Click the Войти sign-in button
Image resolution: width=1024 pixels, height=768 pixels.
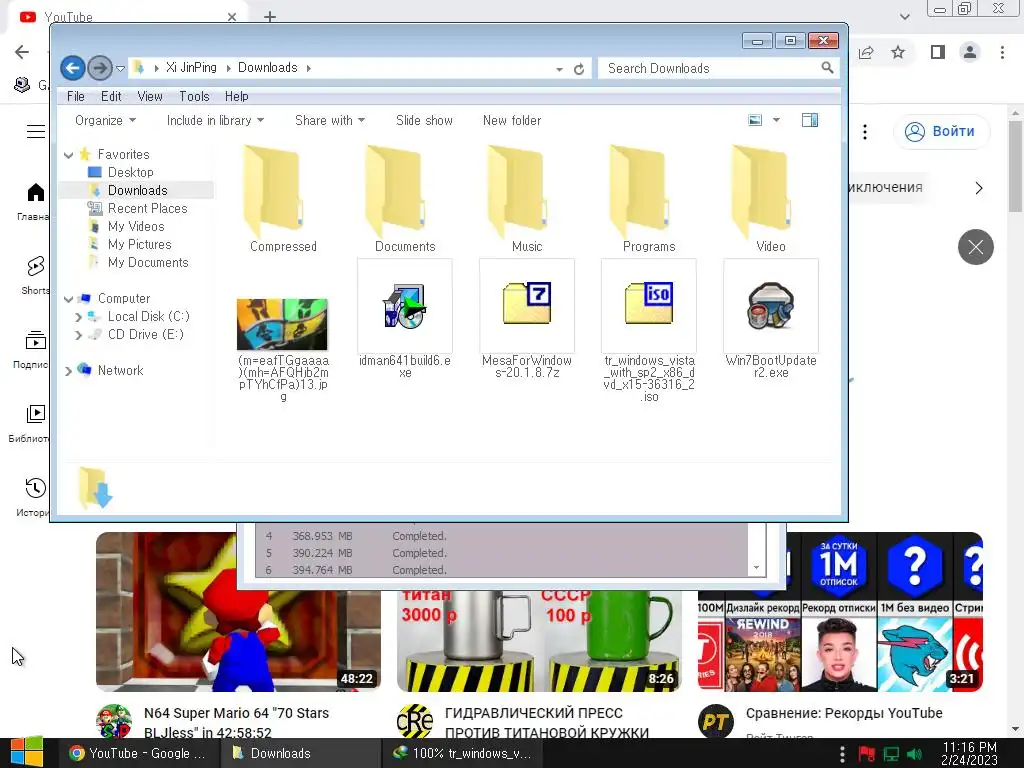pos(941,131)
